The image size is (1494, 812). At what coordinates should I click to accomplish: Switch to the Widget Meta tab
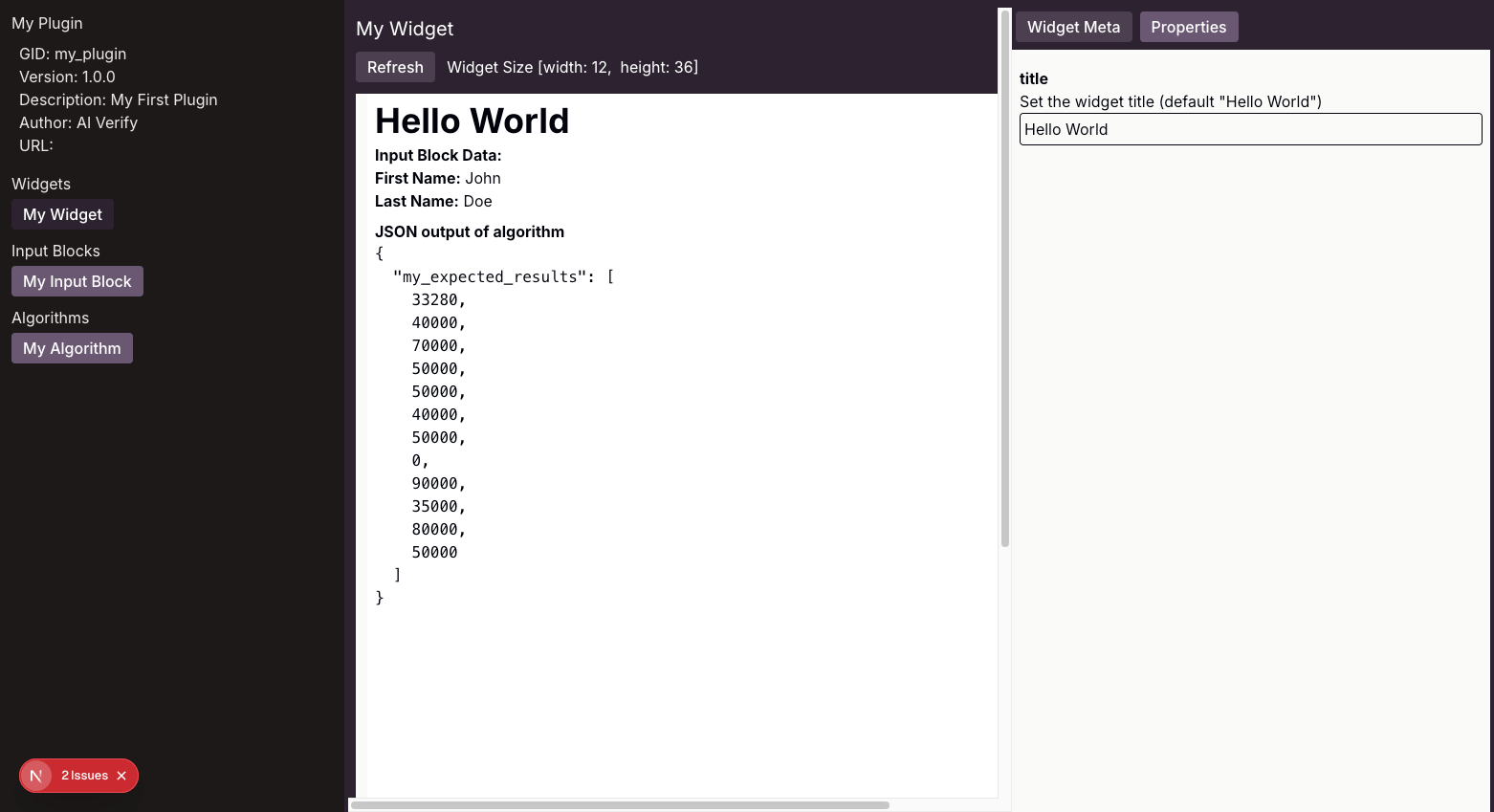(1073, 27)
